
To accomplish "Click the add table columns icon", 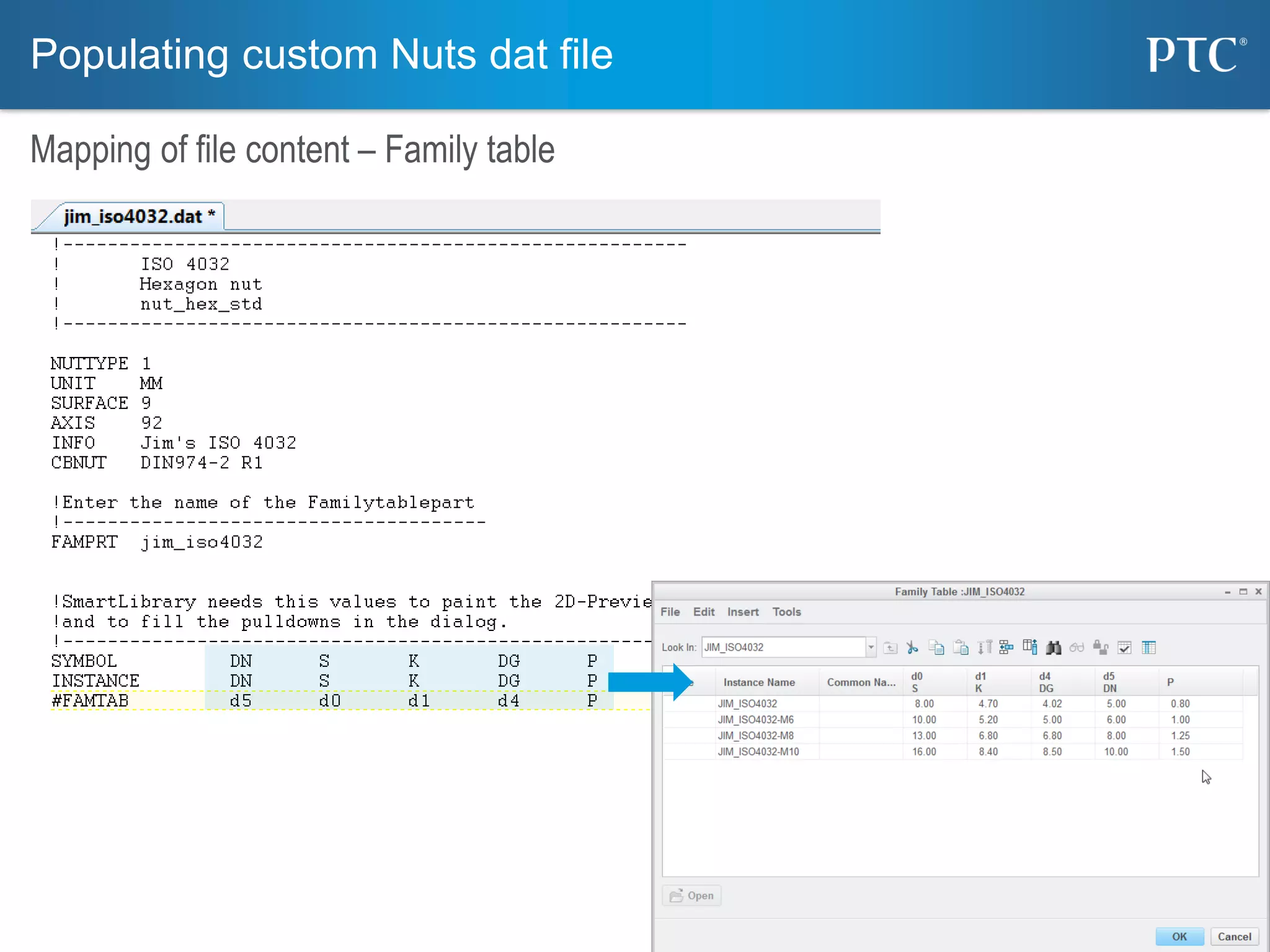I will (x=1030, y=648).
